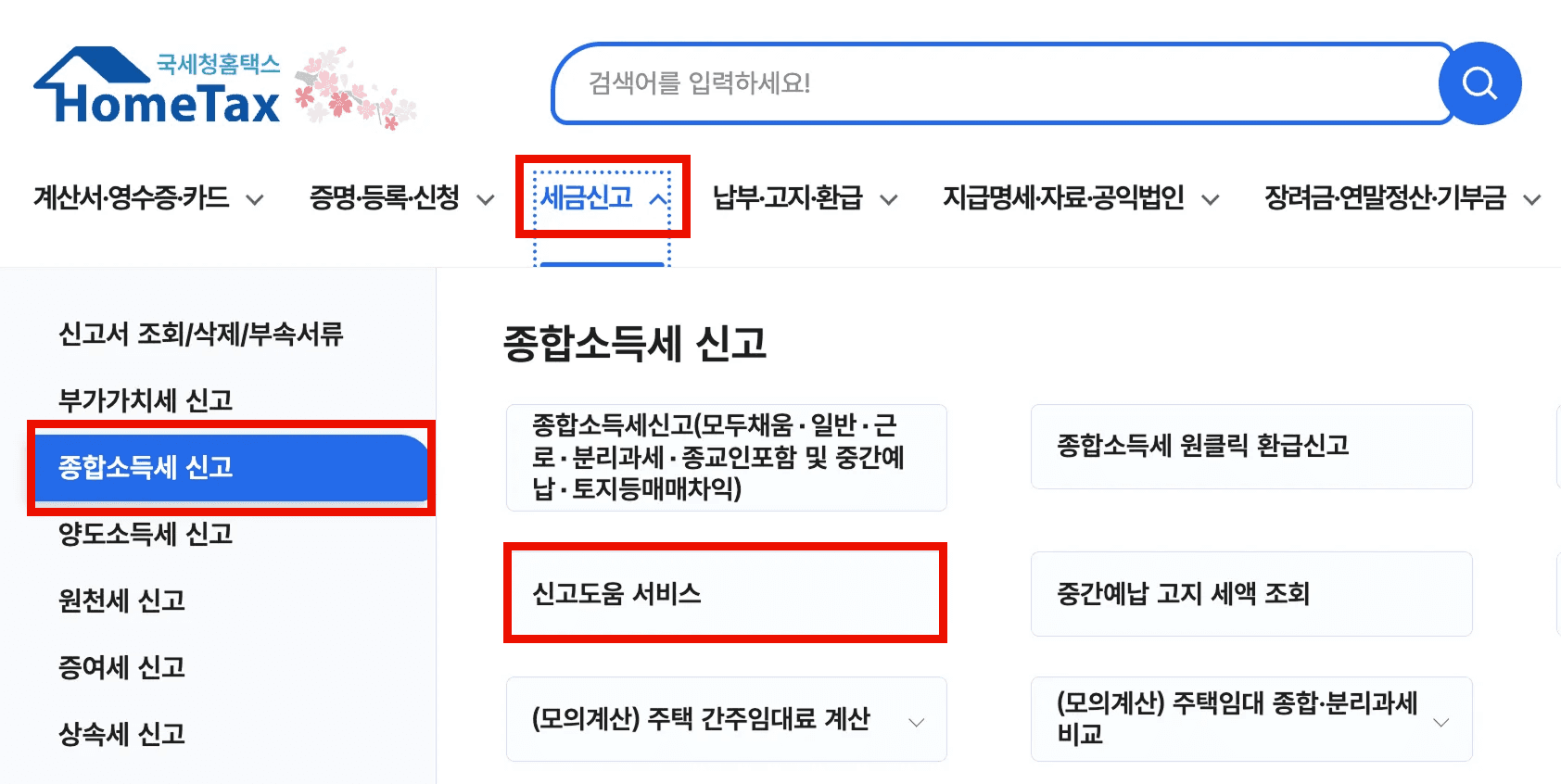
Task: Select 부가가치세 신고 in sidebar
Action: pos(146,400)
